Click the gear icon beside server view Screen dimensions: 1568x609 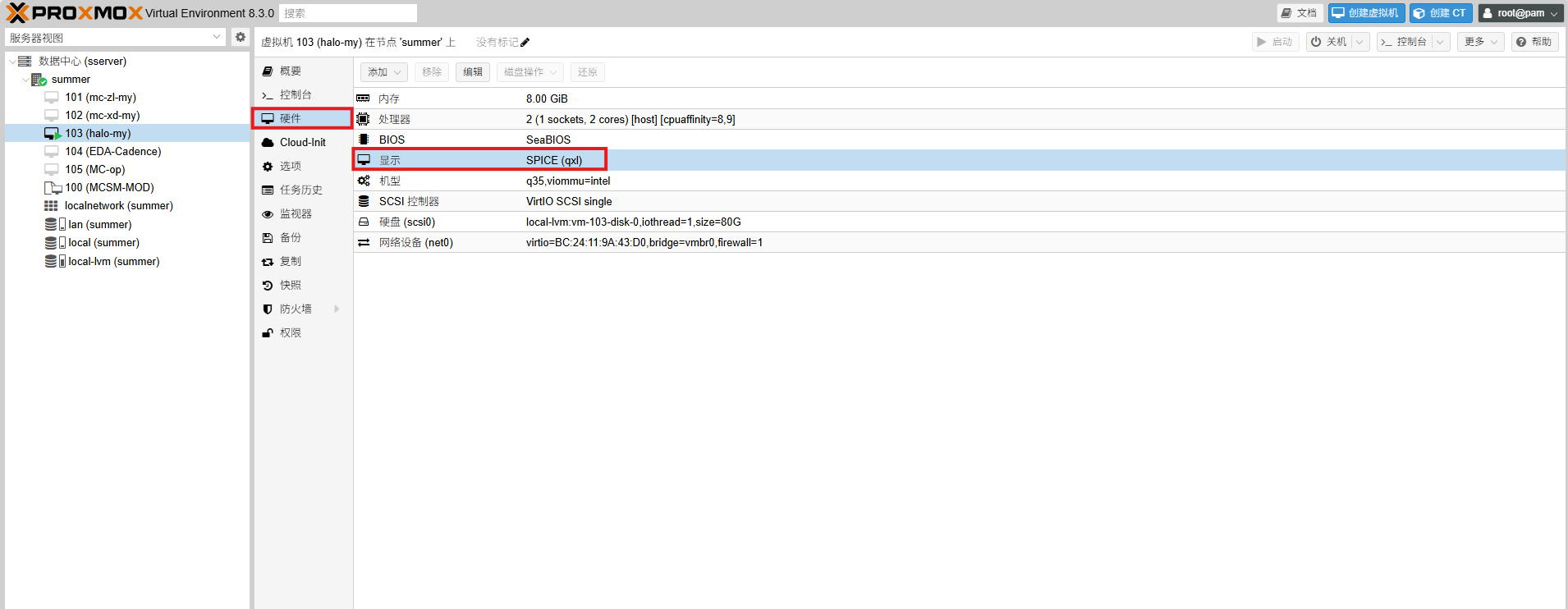point(240,37)
